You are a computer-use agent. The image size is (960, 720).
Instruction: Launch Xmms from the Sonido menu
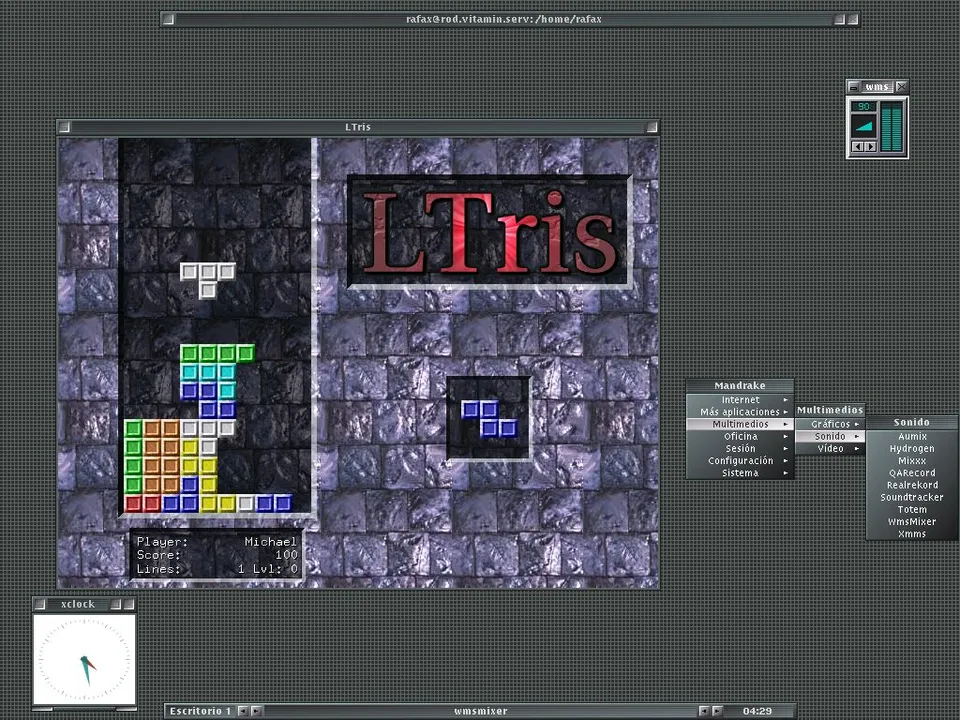point(912,534)
